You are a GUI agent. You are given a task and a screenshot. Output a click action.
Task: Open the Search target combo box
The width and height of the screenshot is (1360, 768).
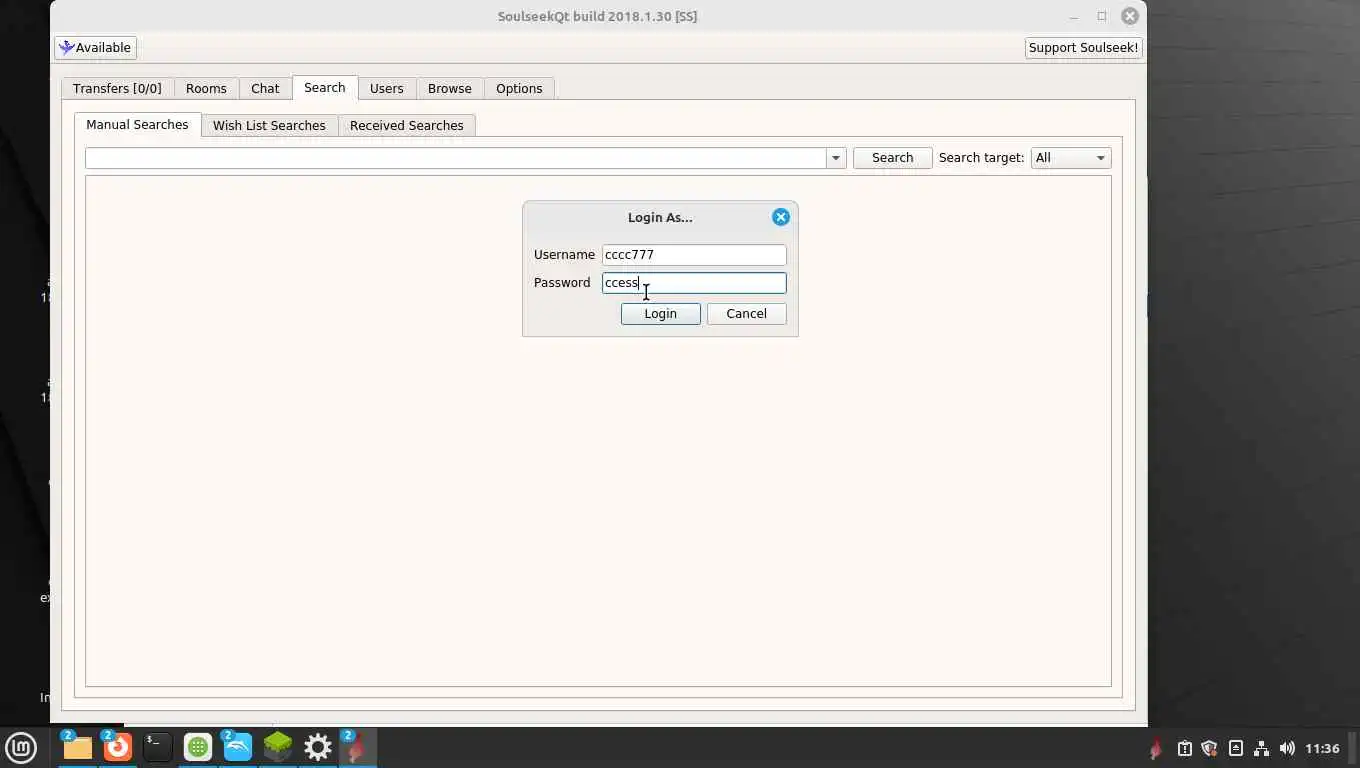point(1071,158)
